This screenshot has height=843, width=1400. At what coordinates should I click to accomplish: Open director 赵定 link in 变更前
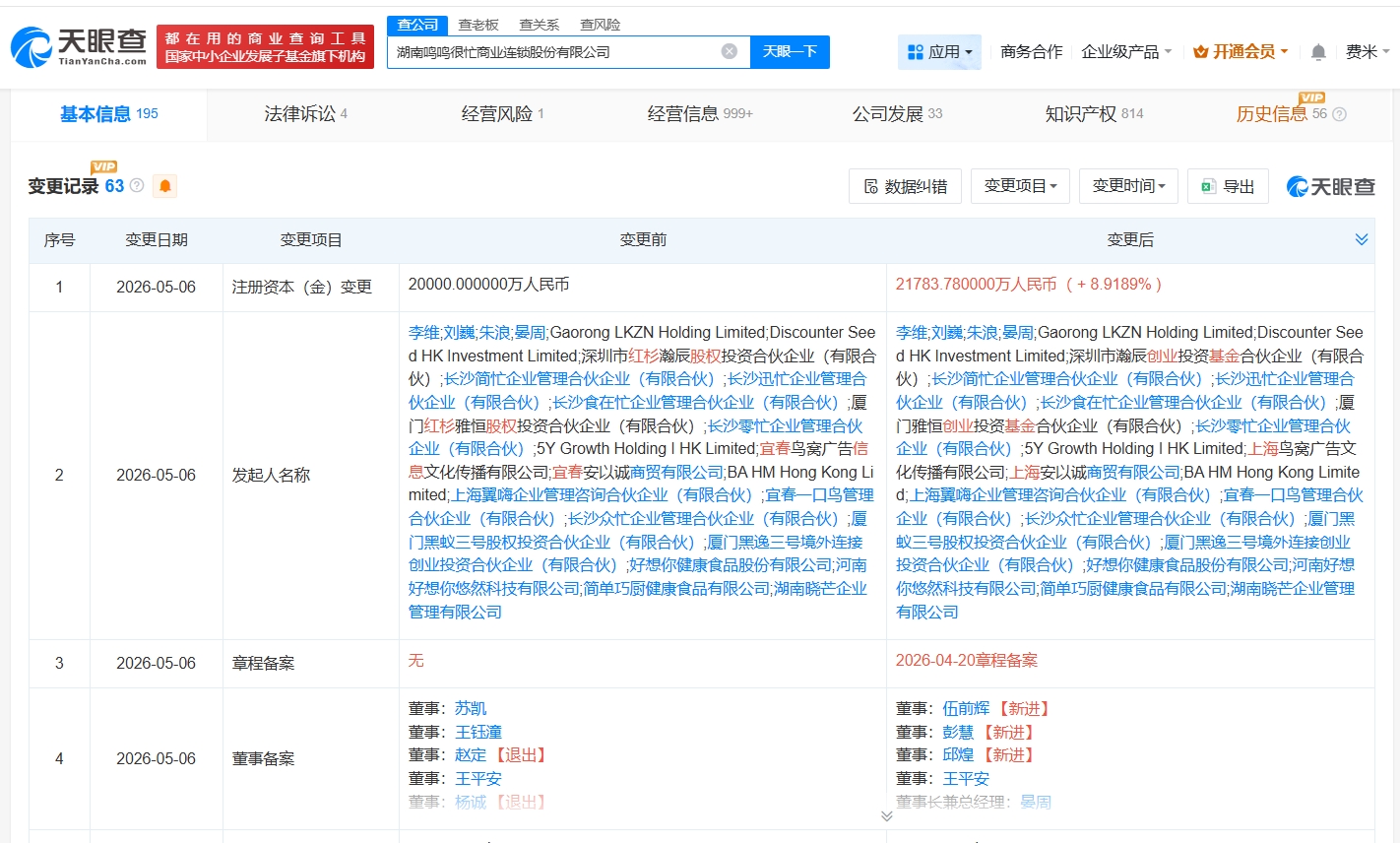pyautogui.click(x=471, y=755)
